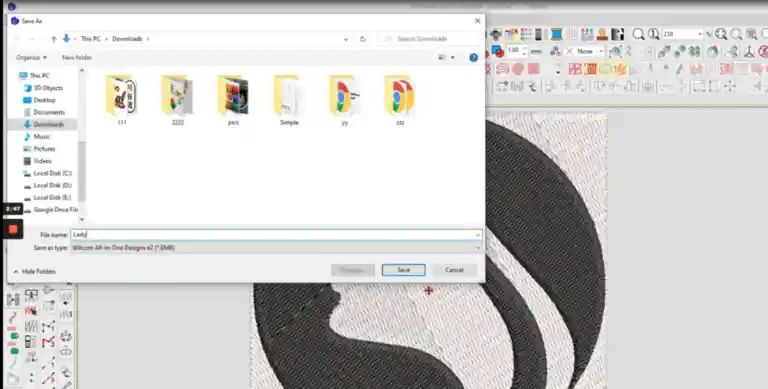Screen dimensions: 768x389
Task: Select the pics folder
Action: pyautogui.click(x=233, y=100)
